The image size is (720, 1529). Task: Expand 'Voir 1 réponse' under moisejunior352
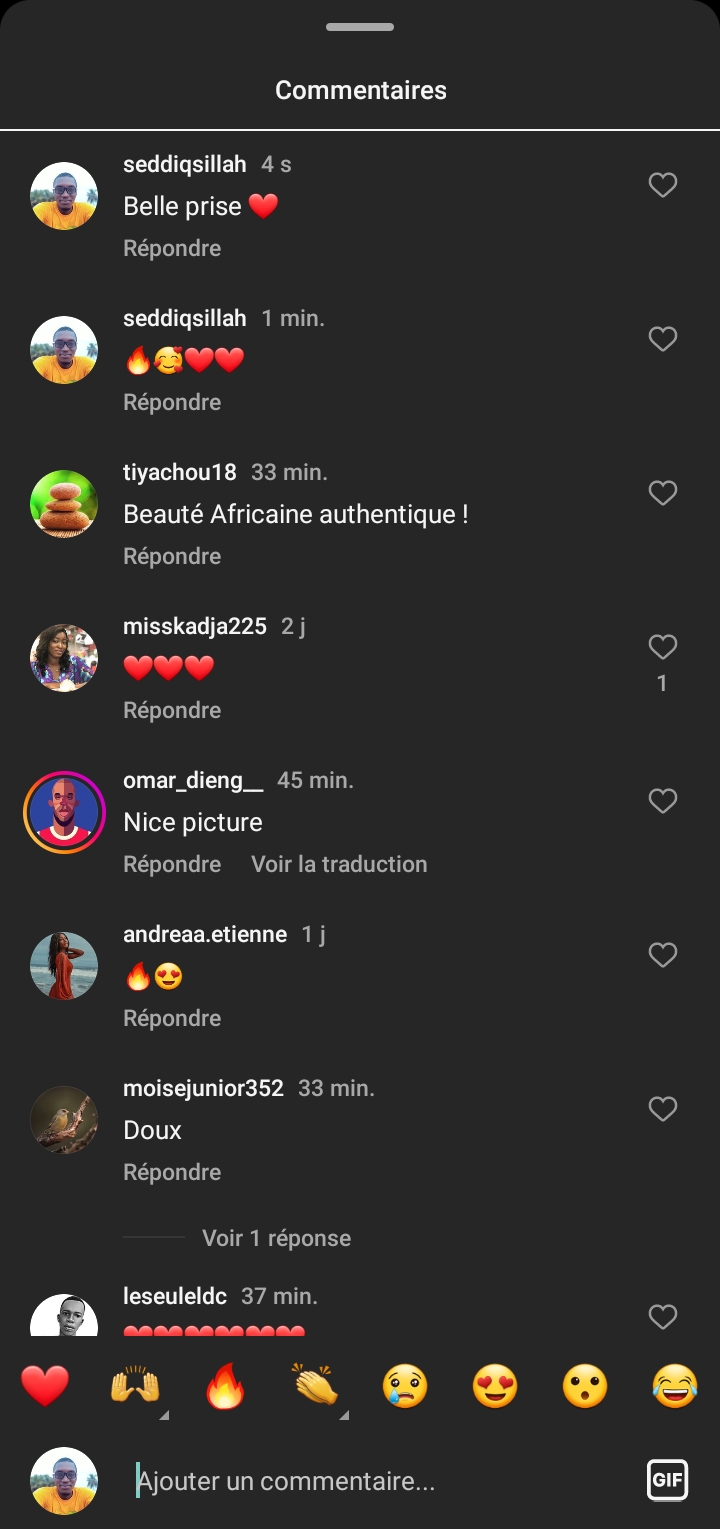[x=276, y=1238]
